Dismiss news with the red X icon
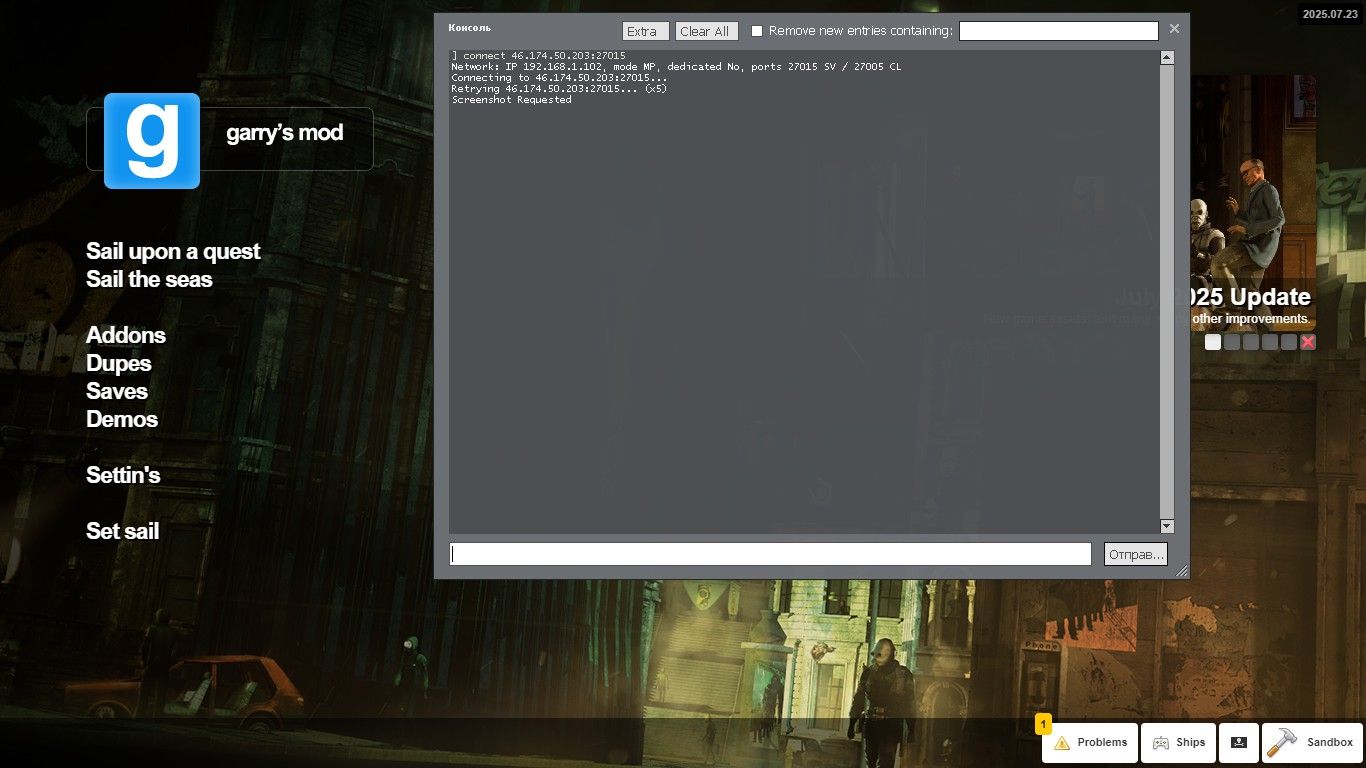Screen dimensions: 1366x768 [1308, 342]
